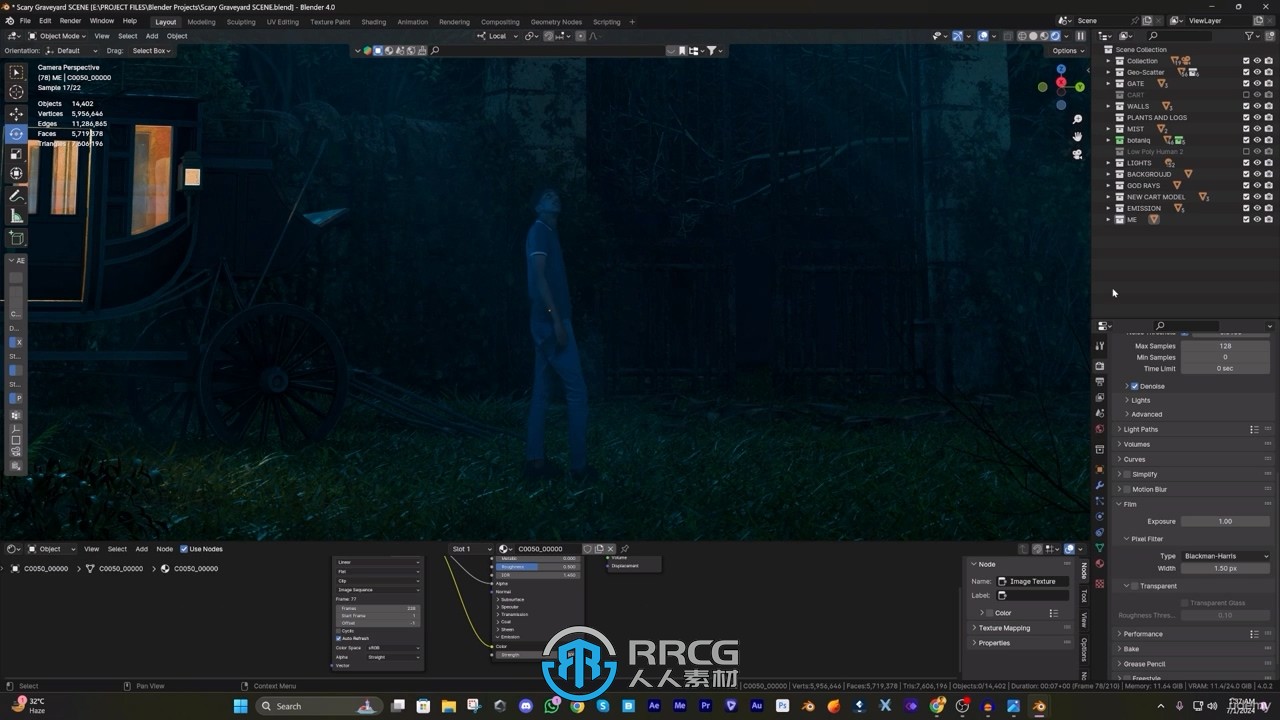Click the Windows Start button
The width and height of the screenshot is (1280, 720).
point(240,706)
